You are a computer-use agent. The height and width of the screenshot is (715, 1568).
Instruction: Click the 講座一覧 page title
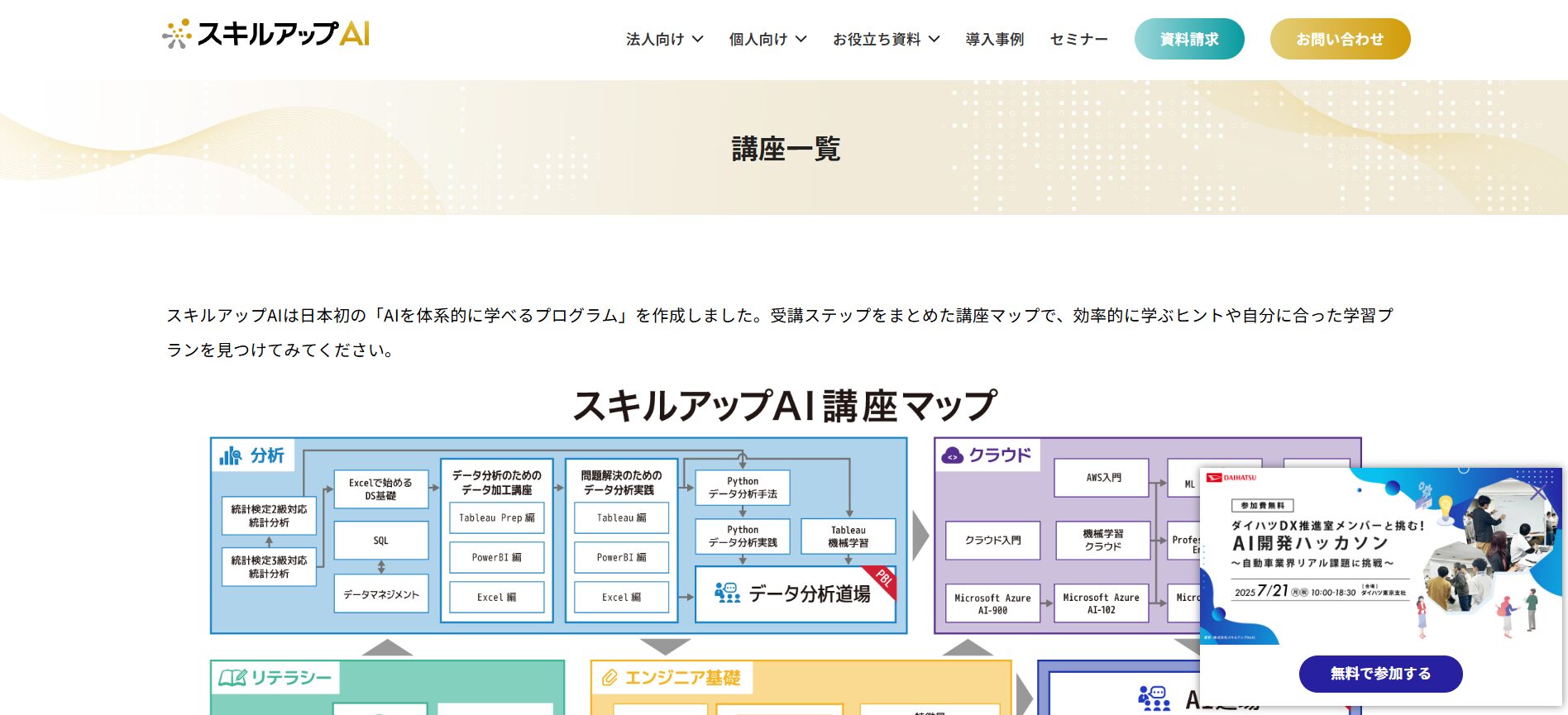click(x=786, y=149)
